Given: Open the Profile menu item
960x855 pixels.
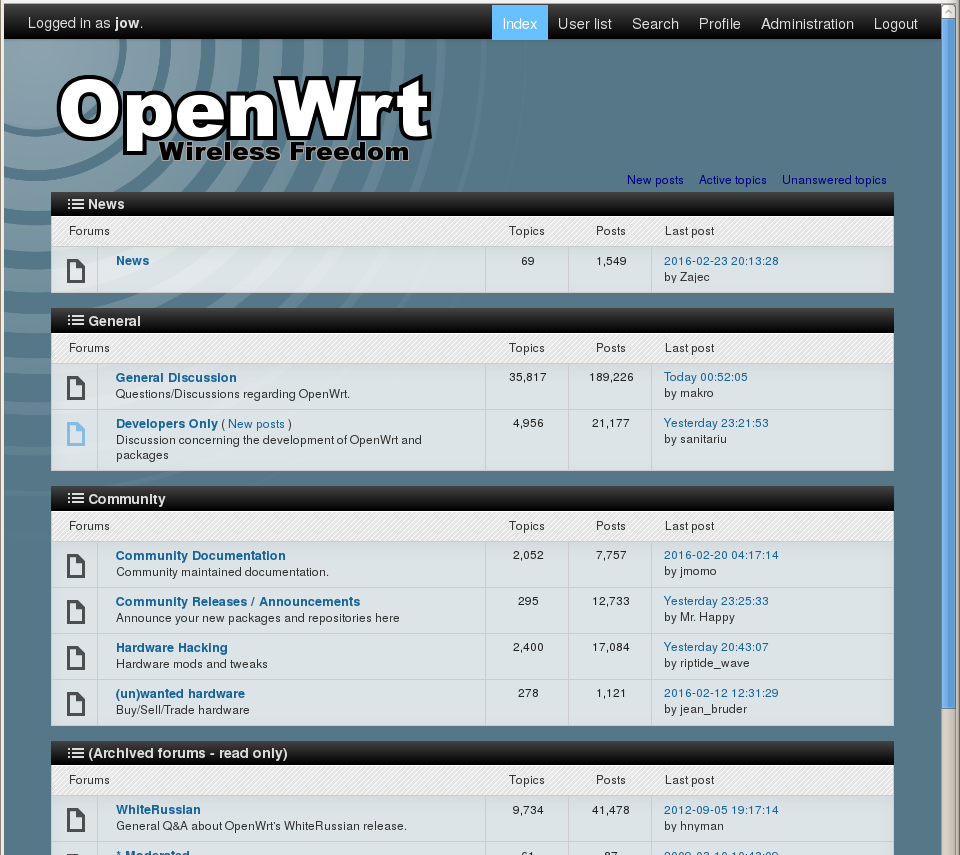Looking at the screenshot, I should tap(719, 24).
